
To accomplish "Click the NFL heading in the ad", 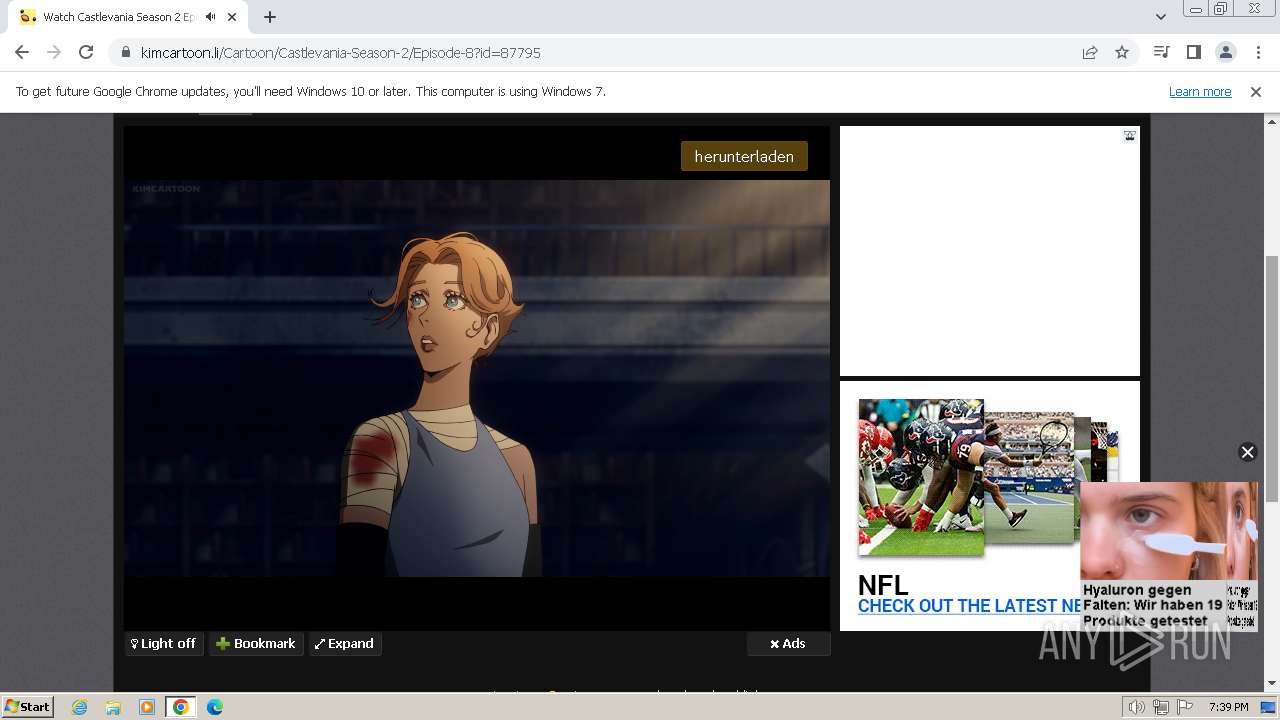I will click(x=883, y=585).
